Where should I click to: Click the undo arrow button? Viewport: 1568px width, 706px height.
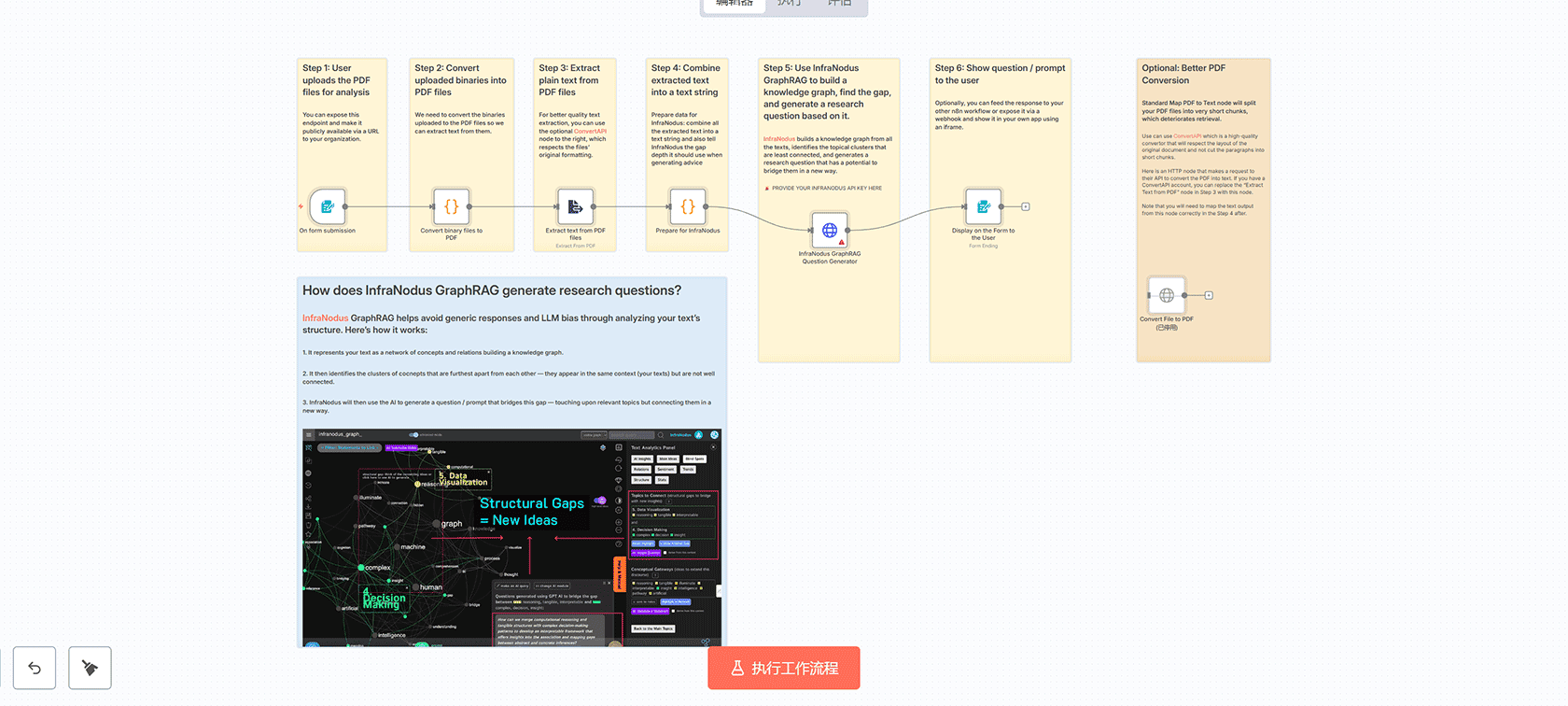pos(35,668)
